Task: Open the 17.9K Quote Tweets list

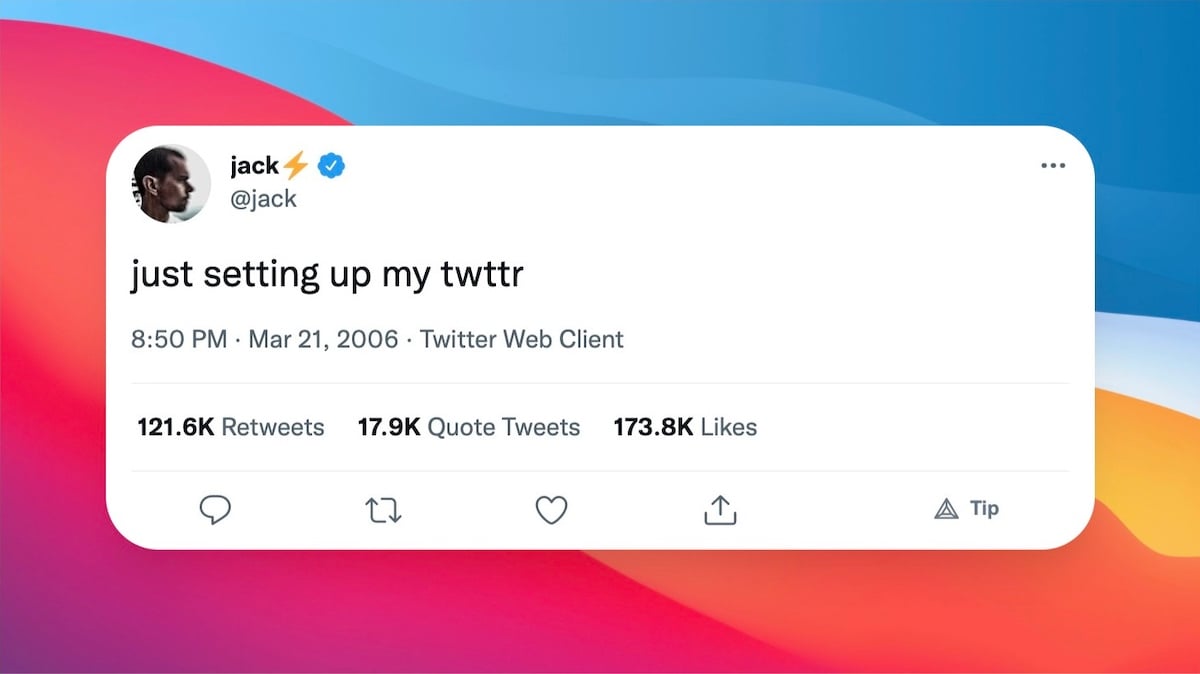Action: [x=468, y=427]
